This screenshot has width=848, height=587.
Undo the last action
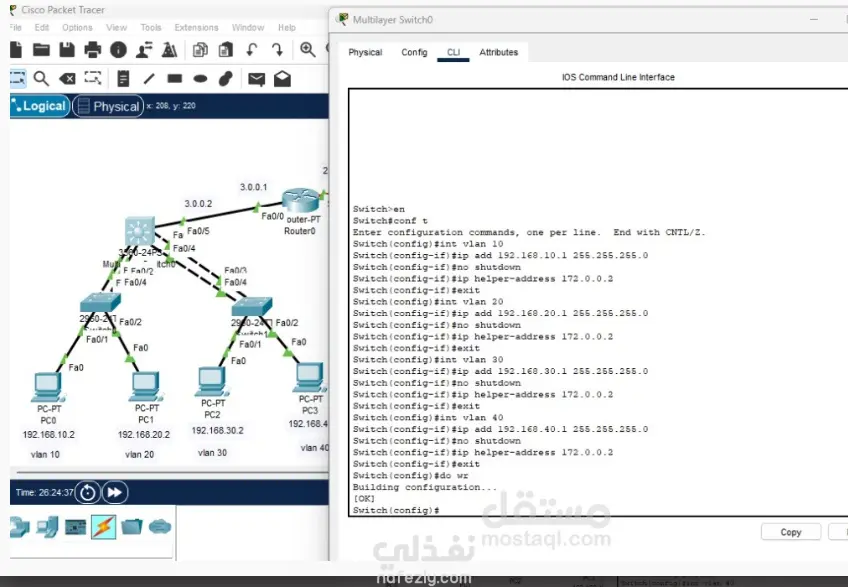pyautogui.click(x=251, y=50)
